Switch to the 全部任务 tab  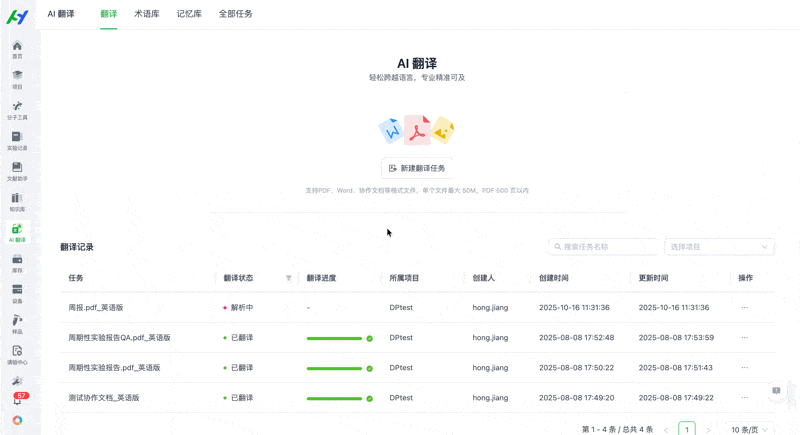click(x=236, y=14)
